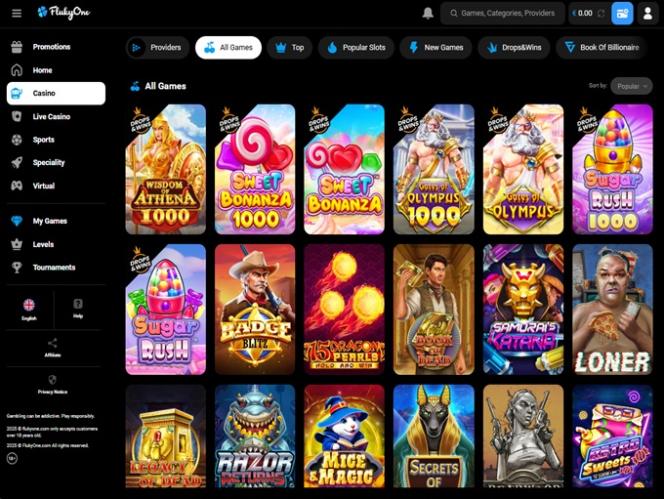Open the Sweet Bonanza 1000 game thumbnail
Screen dimensions: 664x499
click(255, 169)
